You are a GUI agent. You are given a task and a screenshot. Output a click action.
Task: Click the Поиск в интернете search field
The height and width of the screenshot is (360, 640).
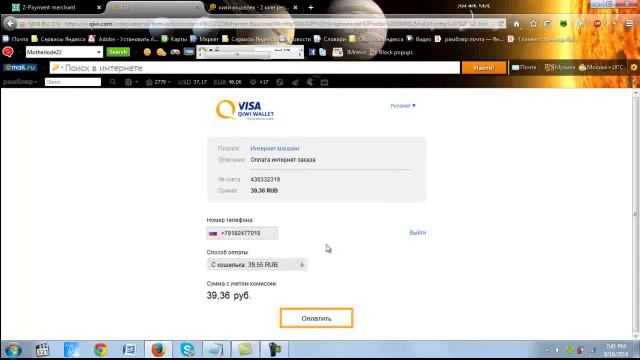[x=255, y=68]
